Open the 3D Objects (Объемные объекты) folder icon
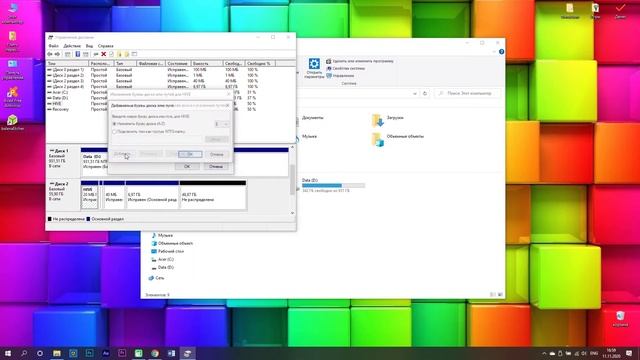Viewport: 640px width, 360px height. pos(377,139)
